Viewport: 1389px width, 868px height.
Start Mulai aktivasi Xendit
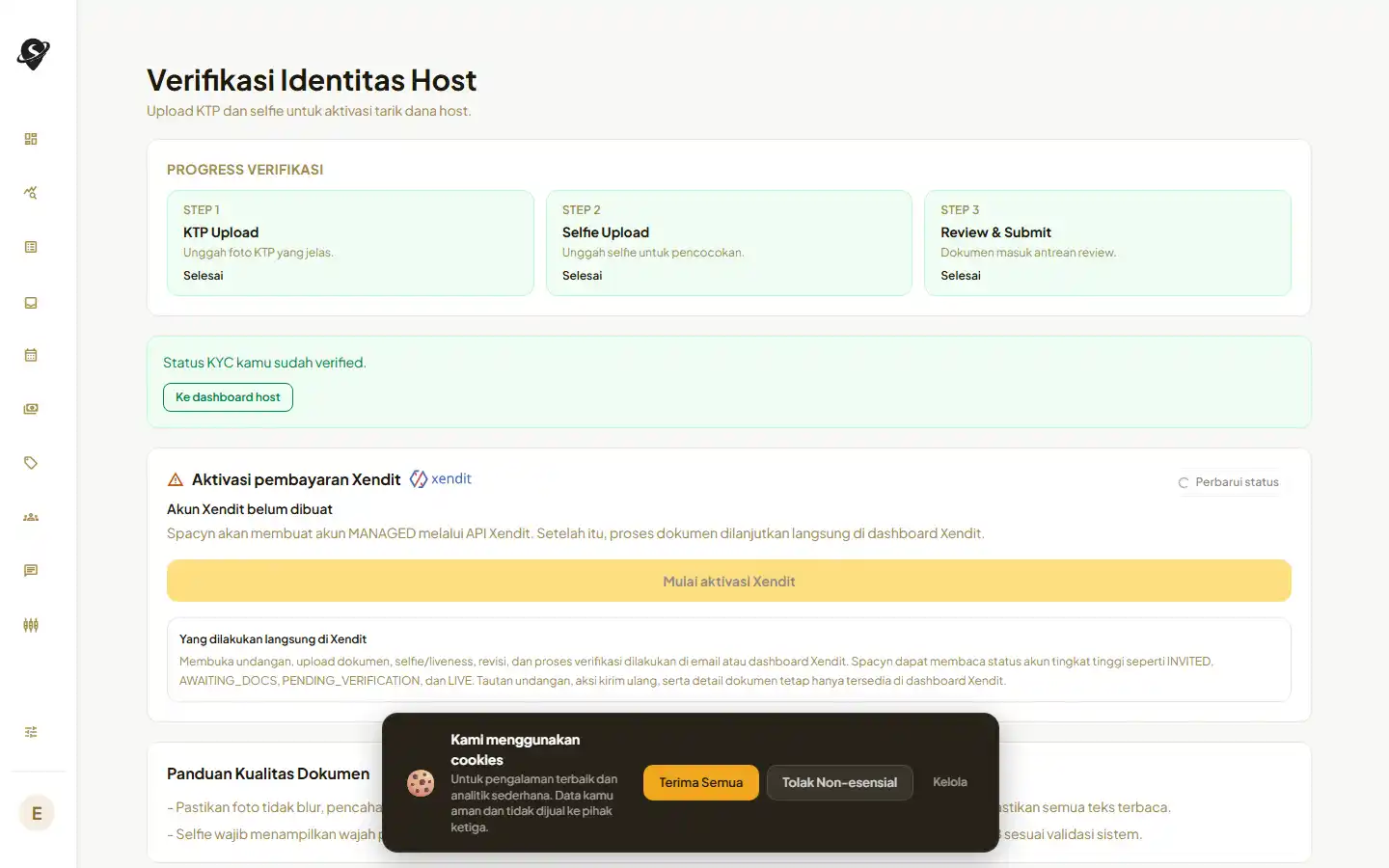729,582
